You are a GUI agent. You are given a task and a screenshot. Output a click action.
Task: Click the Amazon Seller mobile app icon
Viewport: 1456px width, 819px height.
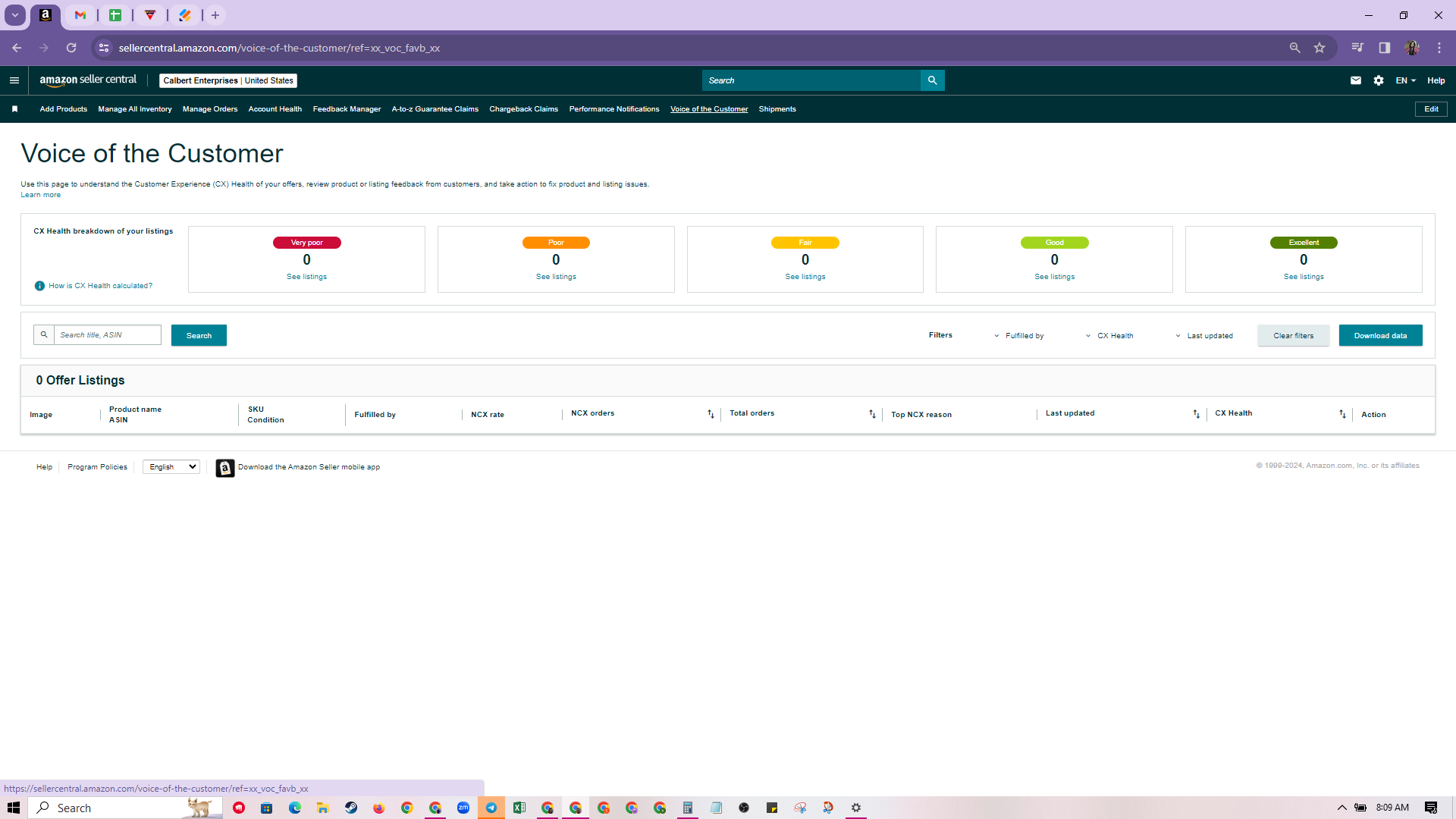click(224, 468)
